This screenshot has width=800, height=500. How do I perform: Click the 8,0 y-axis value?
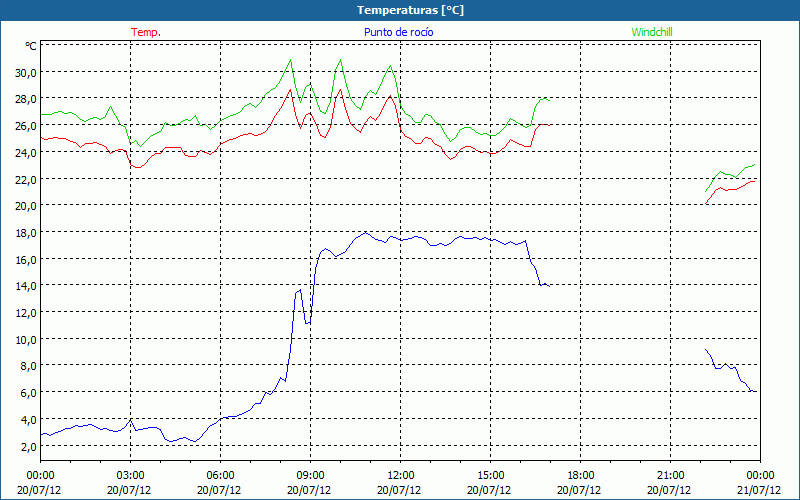click(29, 366)
